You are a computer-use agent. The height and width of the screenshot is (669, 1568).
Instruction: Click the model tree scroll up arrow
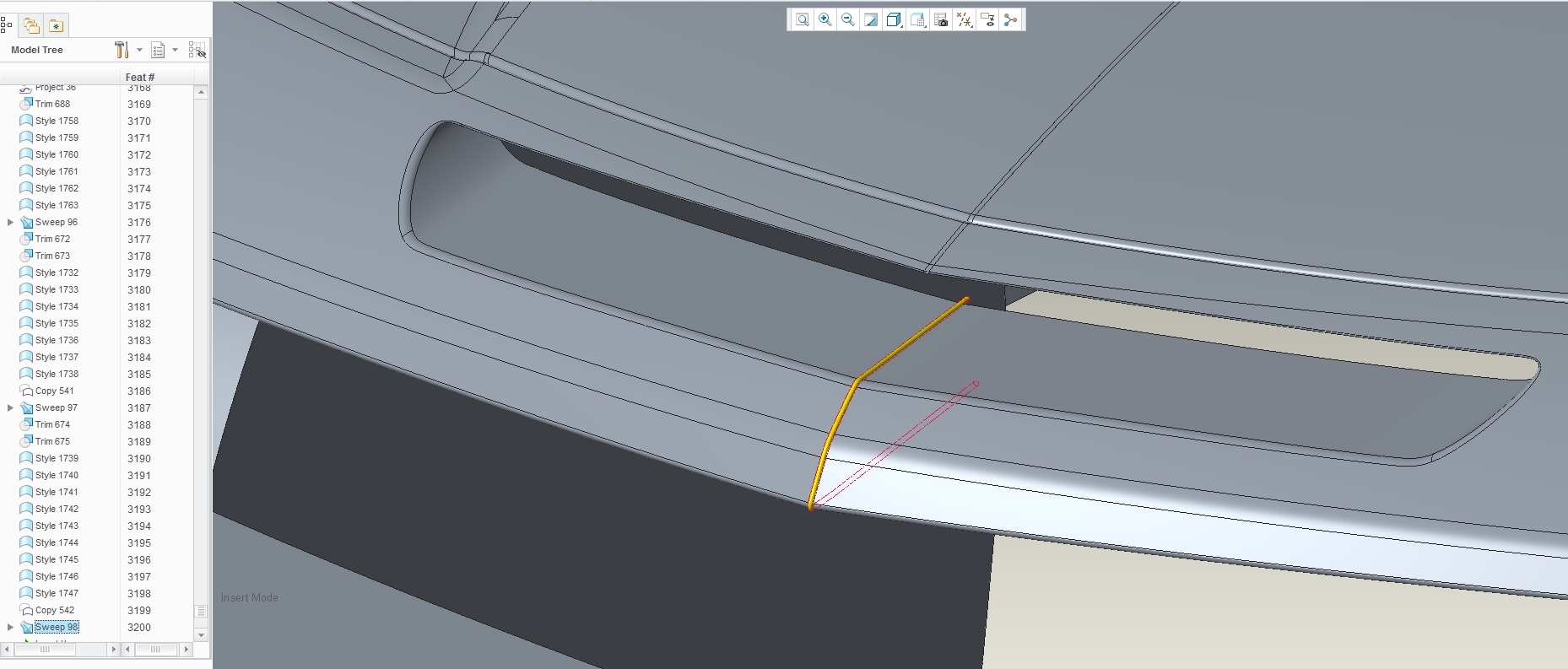tap(201, 93)
